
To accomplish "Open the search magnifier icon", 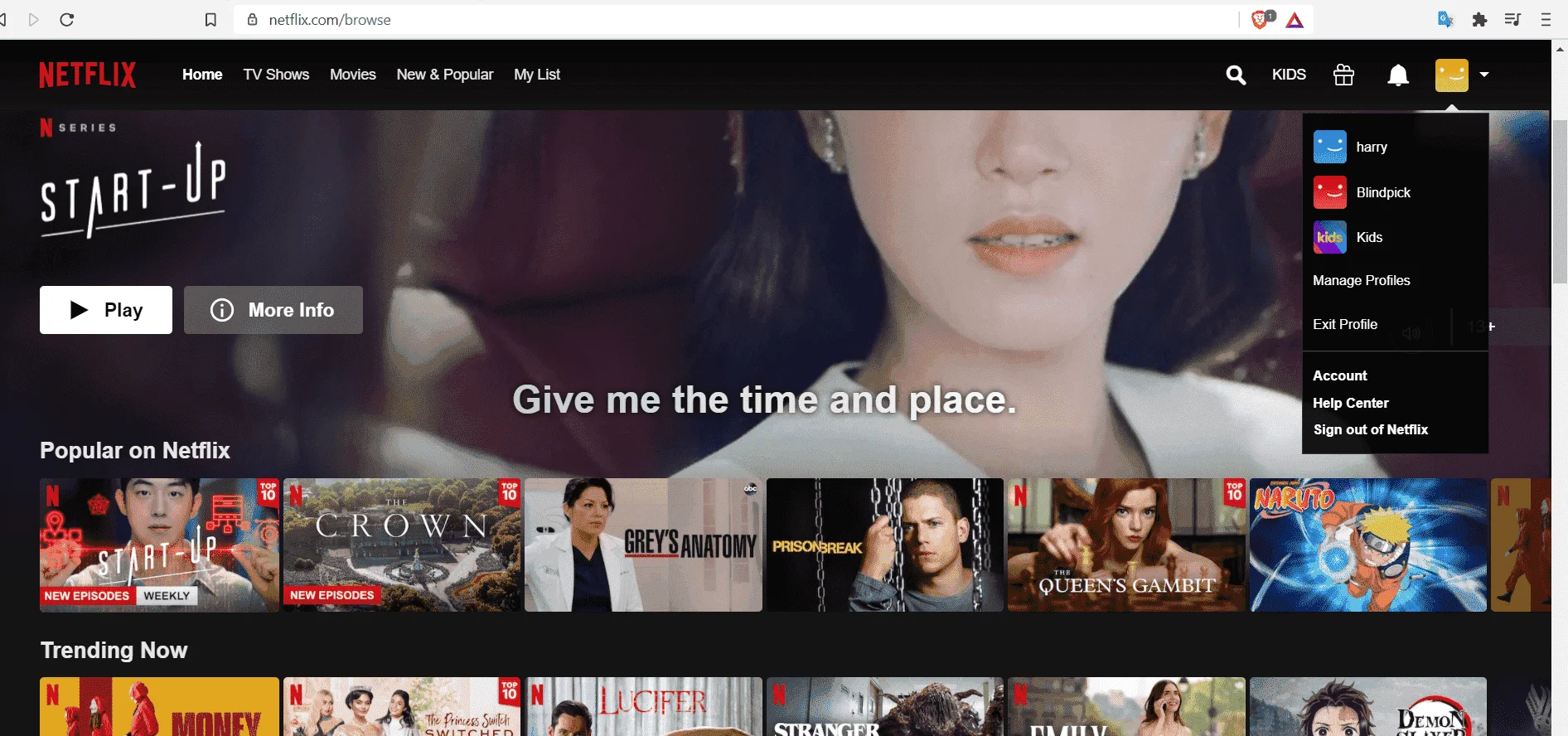I will point(1236,75).
